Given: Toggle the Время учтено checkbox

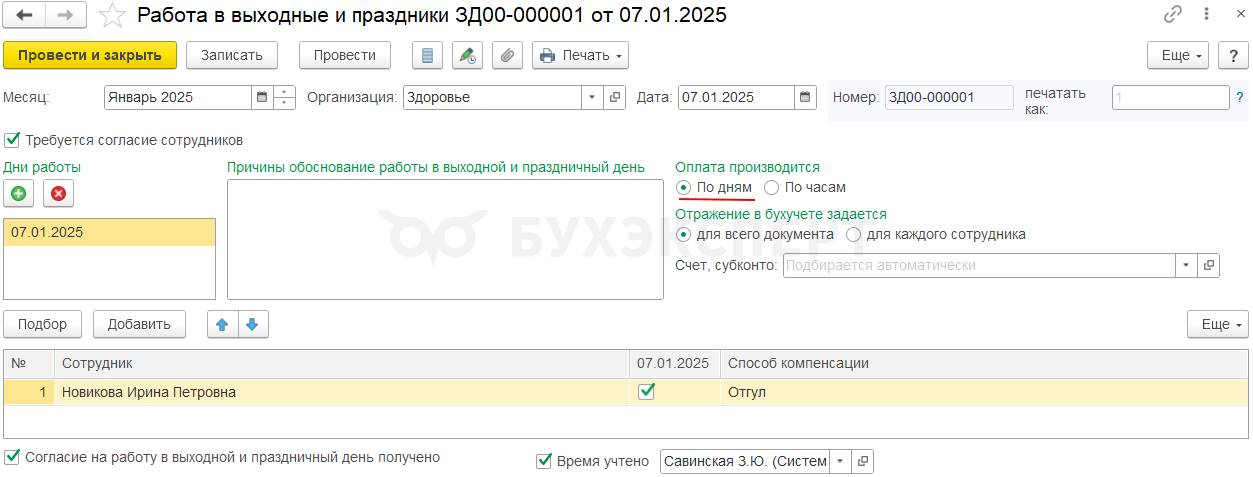Looking at the screenshot, I should click(544, 461).
